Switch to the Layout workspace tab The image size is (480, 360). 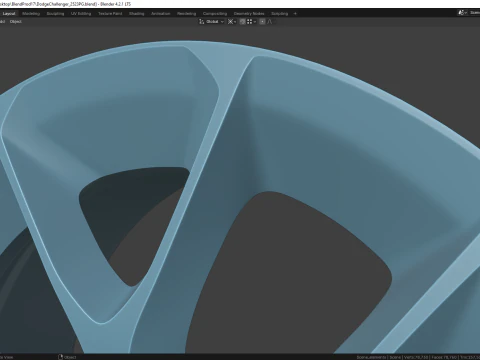tap(9, 14)
